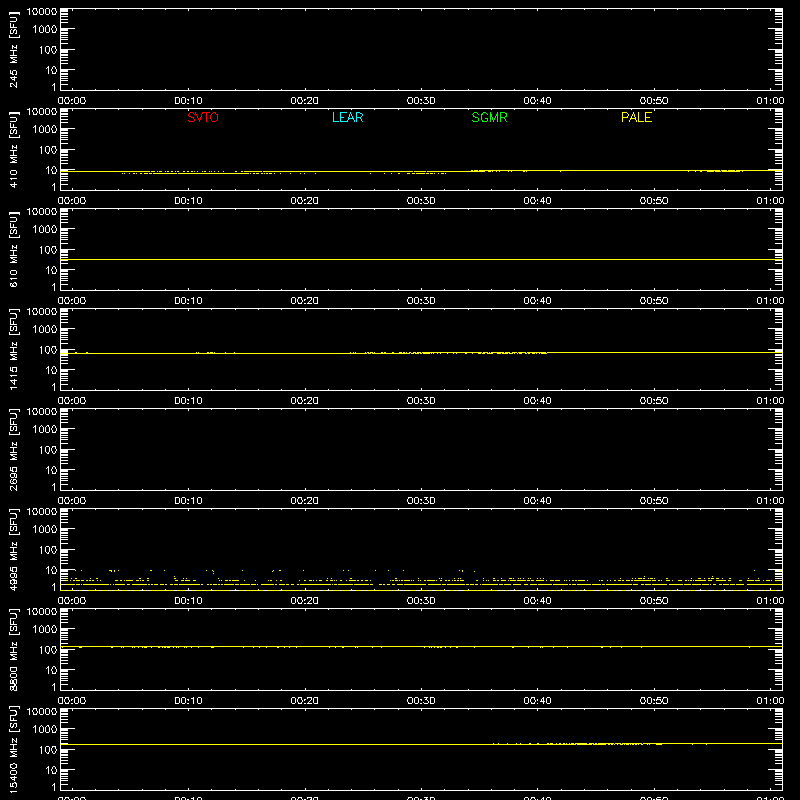Click 00:20 time tick under 2695 MHz panel
Image resolution: width=800 pixels, height=800 pixels.
tap(305, 501)
